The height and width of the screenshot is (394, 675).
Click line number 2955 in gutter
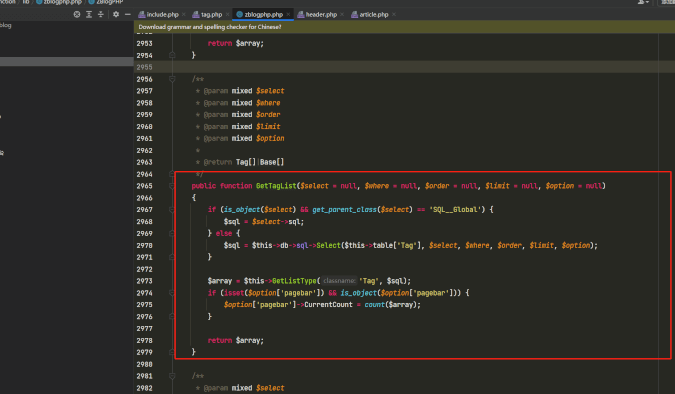click(144, 67)
